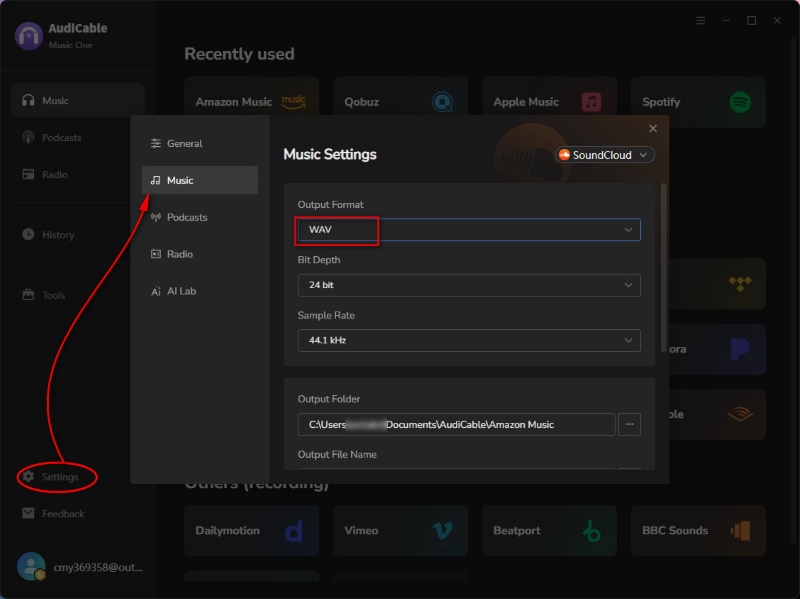Image resolution: width=800 pixels, height=599 pixels.
Task: Click the Output Folder path field
Action: 456,425
